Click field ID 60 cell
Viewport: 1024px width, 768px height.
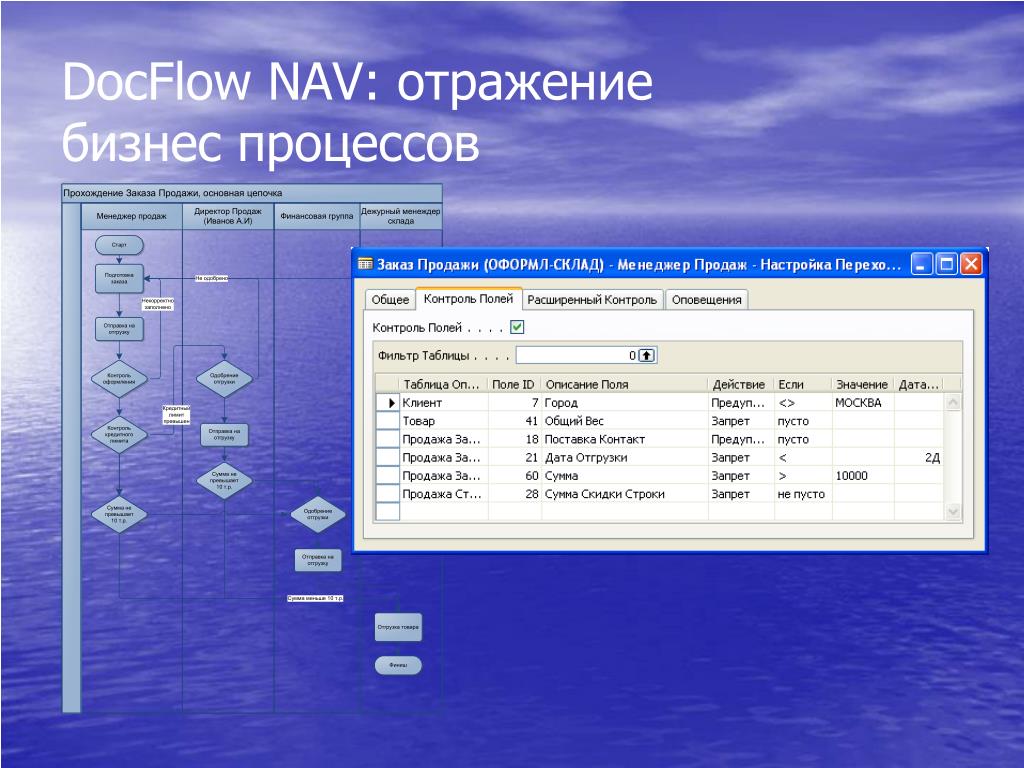coord(515,476)
